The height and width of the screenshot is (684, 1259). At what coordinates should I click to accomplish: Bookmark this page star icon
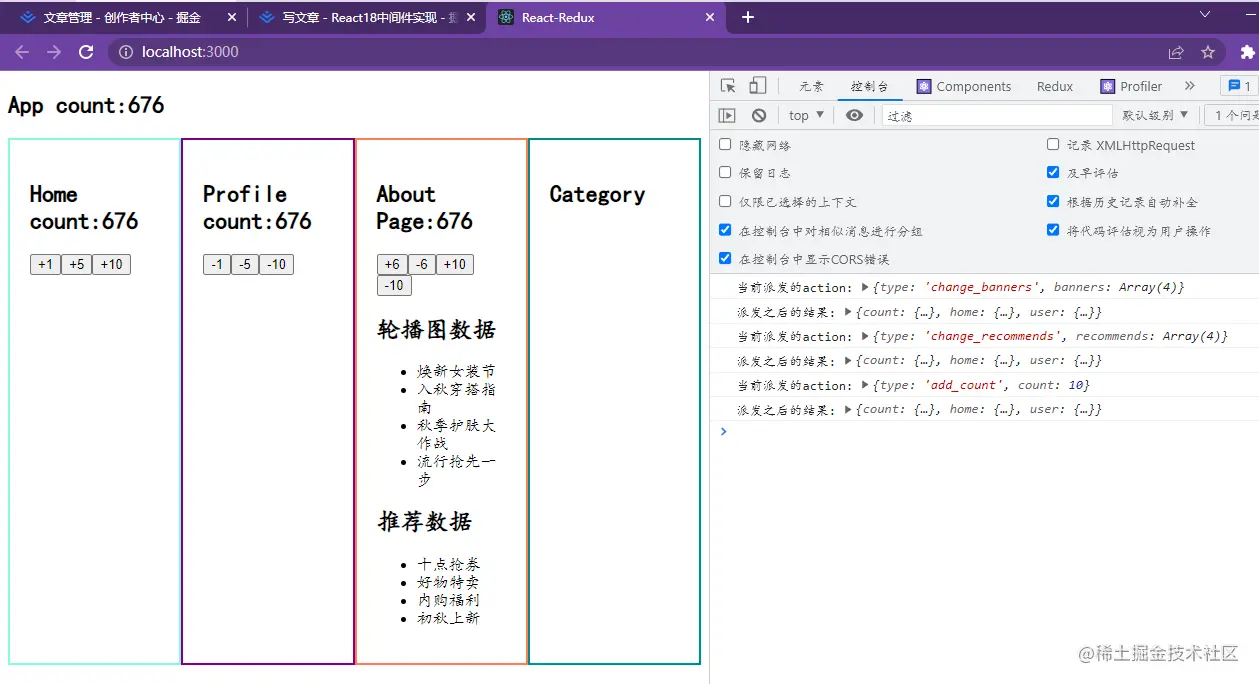1208,52
